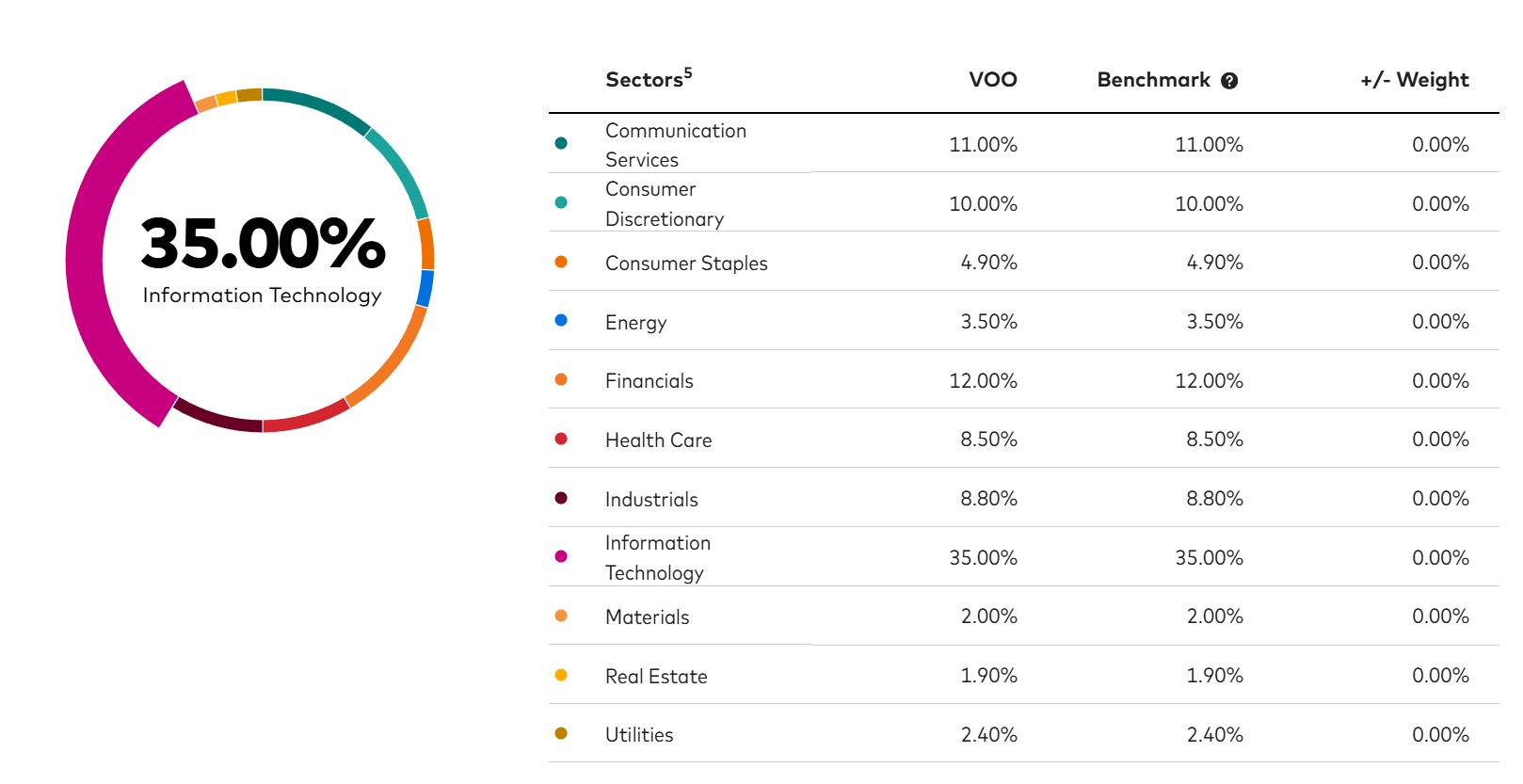The height and width of the screenshot is (784, 1523).
Task: Click the VOO column header
Action: coord(993,80)
